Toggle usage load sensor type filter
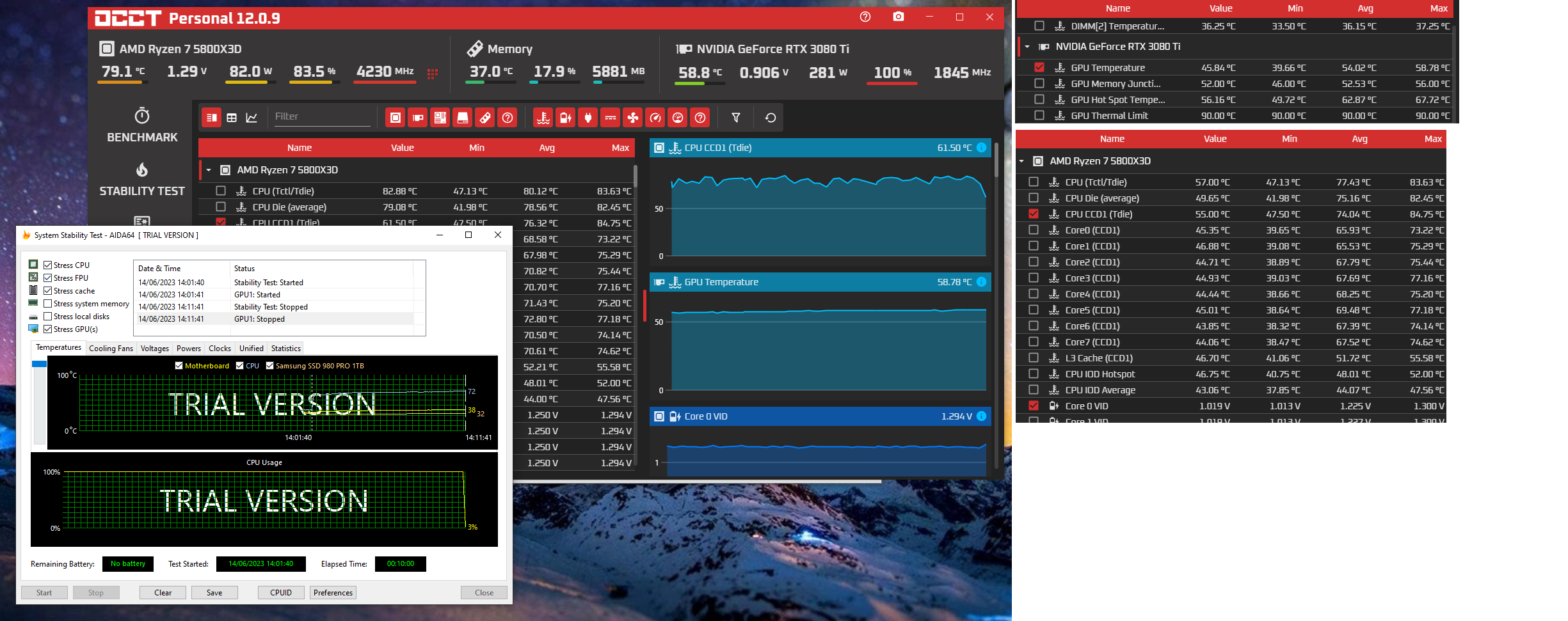Screen dimensions: 1568x621 (678, 118)
